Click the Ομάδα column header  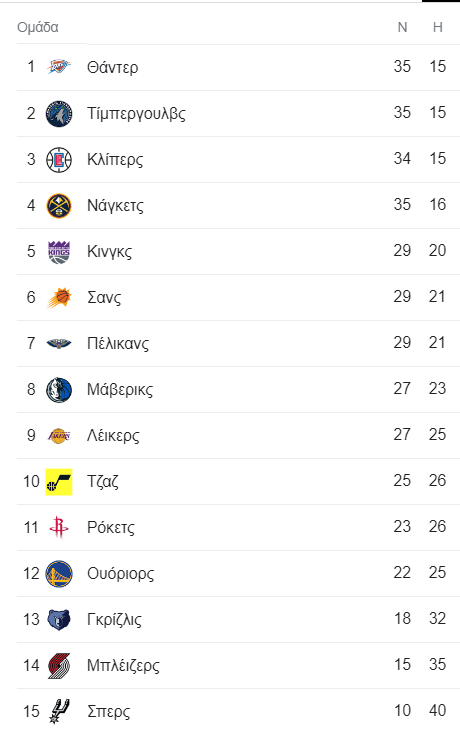point(38,27)
